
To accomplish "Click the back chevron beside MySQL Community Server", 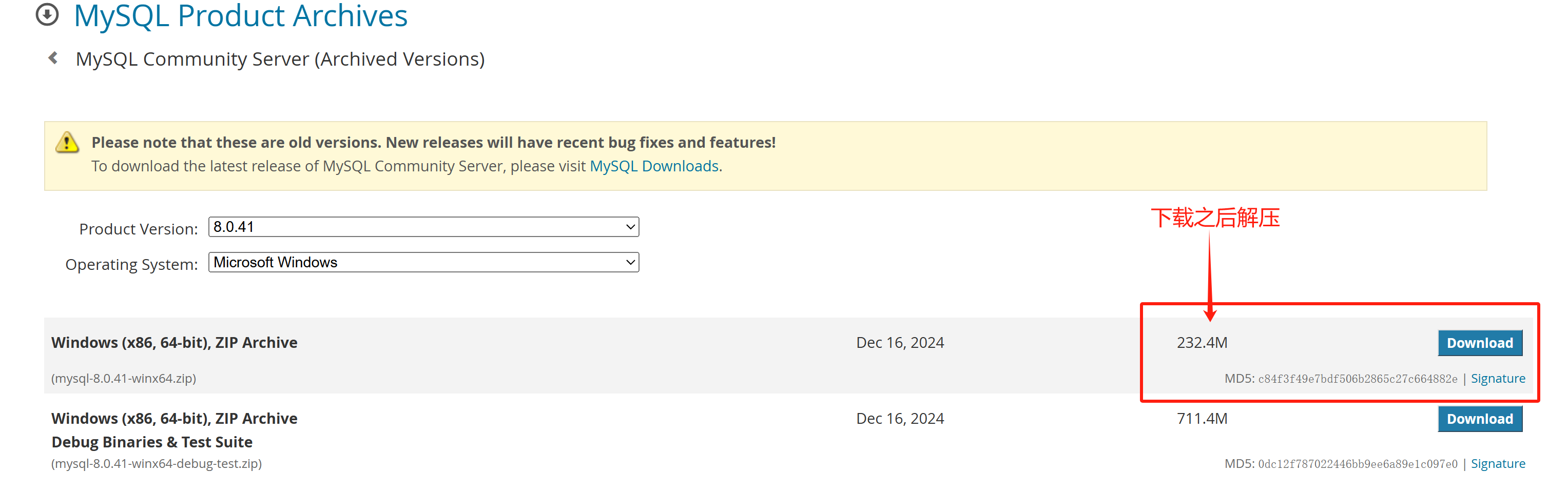I will pos(53,58).
